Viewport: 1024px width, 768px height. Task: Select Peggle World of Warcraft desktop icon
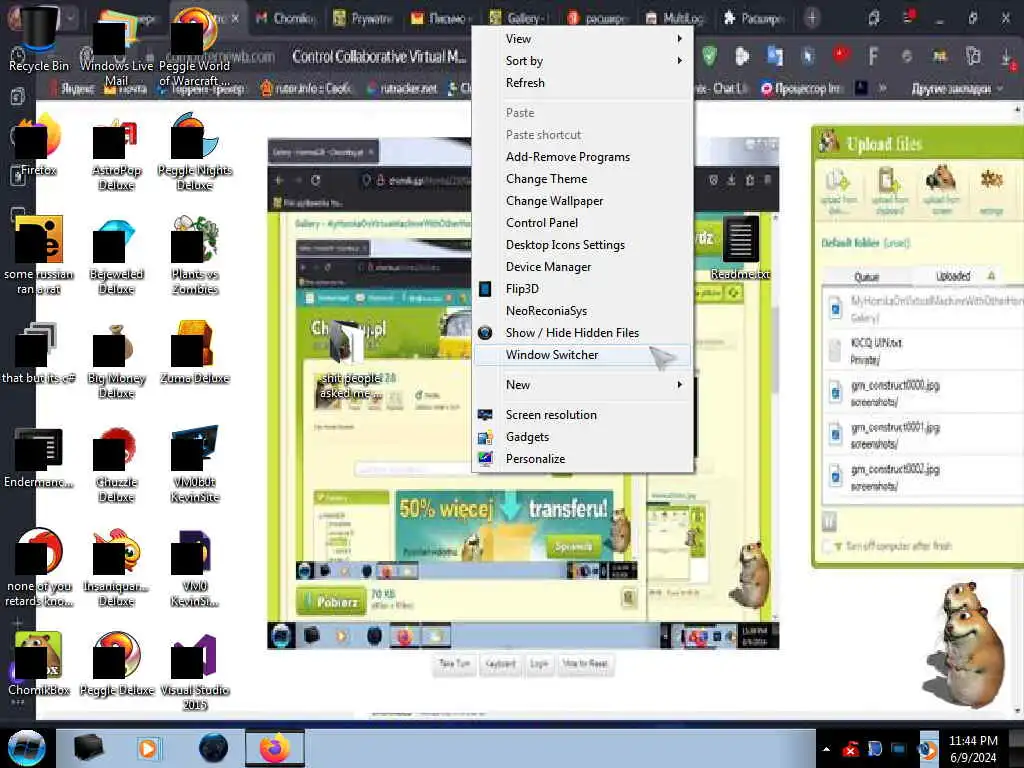pyautogui.click(x=194, y=49)
